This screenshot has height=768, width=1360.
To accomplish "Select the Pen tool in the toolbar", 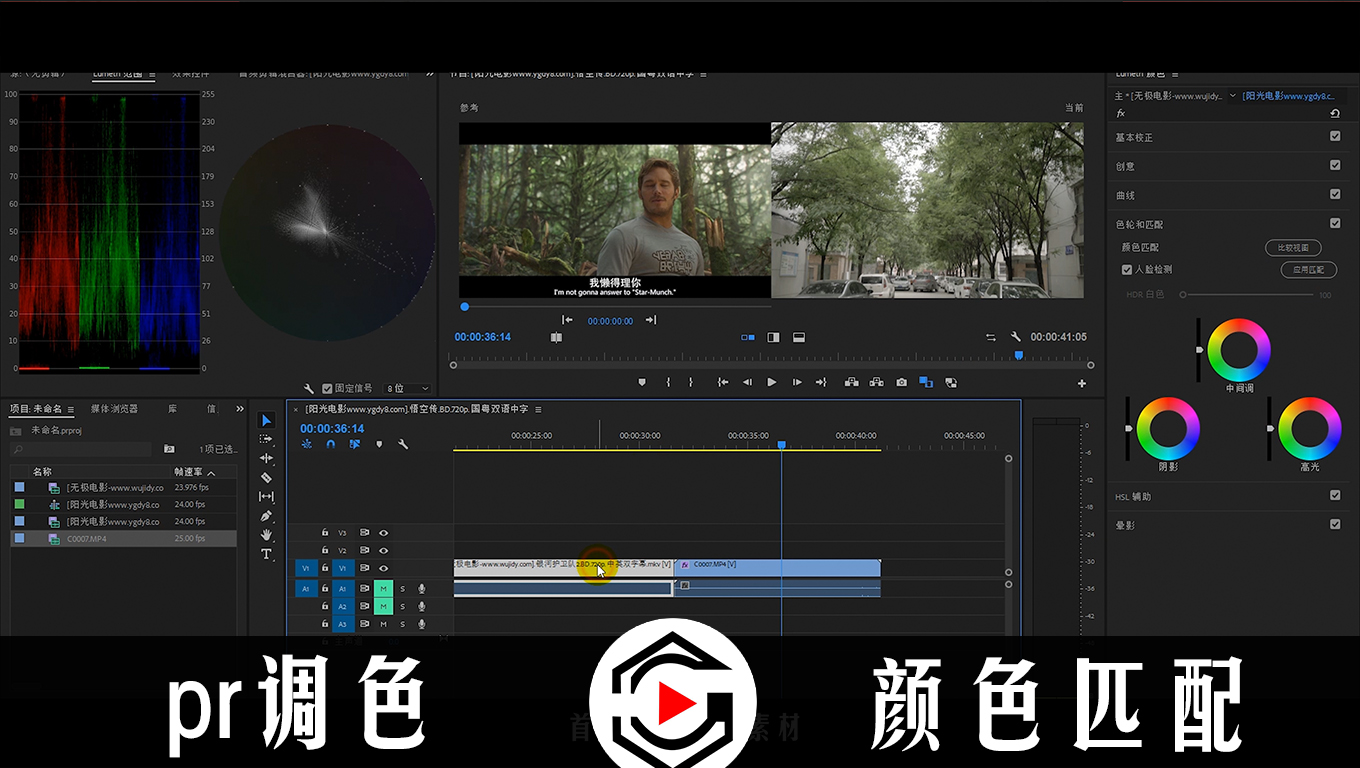I will click(x=266, y=516).
